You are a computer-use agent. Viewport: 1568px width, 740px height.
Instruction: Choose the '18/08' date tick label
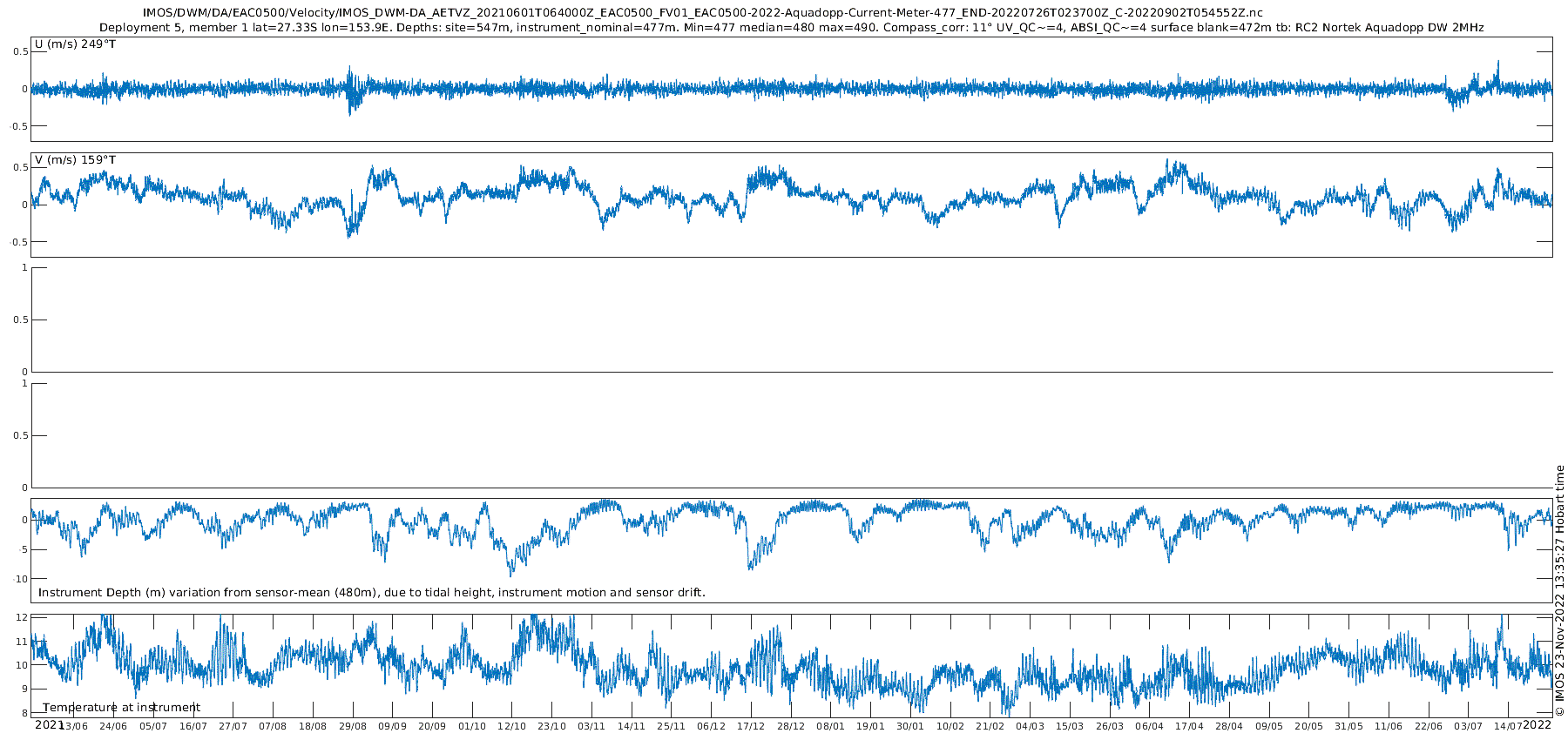pyautogui.click(x=313, y=726)
